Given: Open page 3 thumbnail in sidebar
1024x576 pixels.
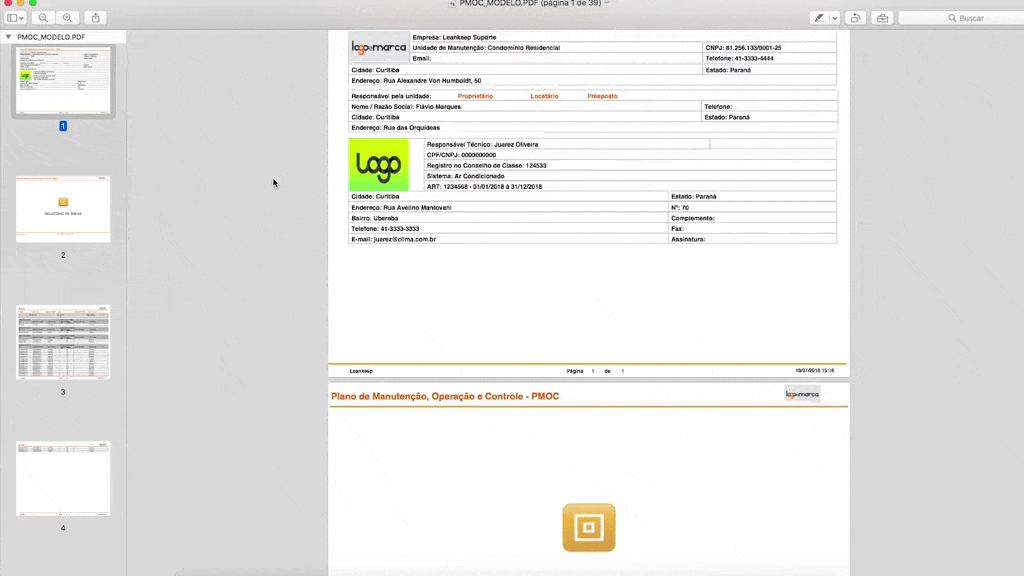Looking at the screenshot, I should coord(63,342).
